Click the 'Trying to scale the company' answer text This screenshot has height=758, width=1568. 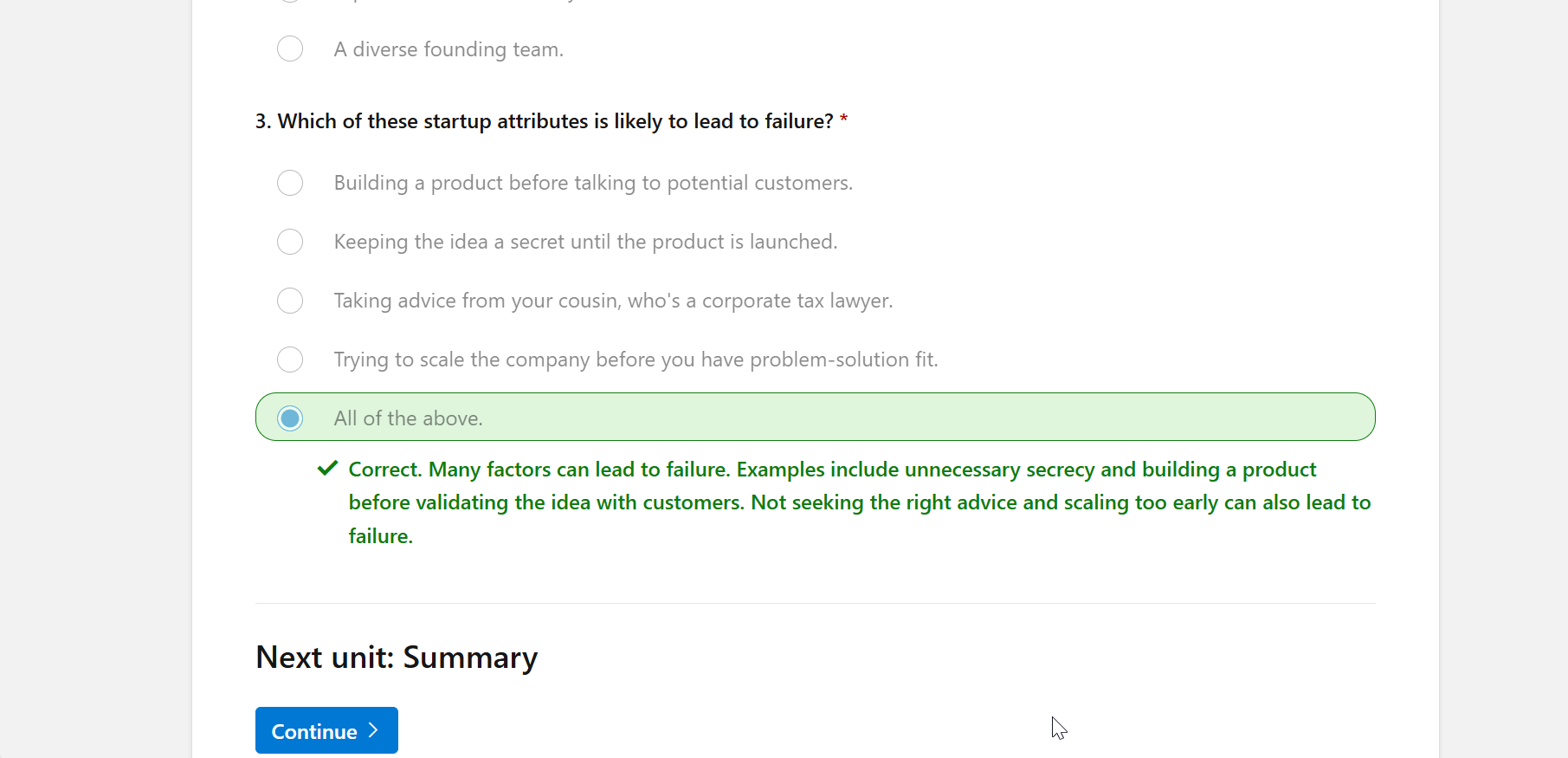(x=636, y=360)
